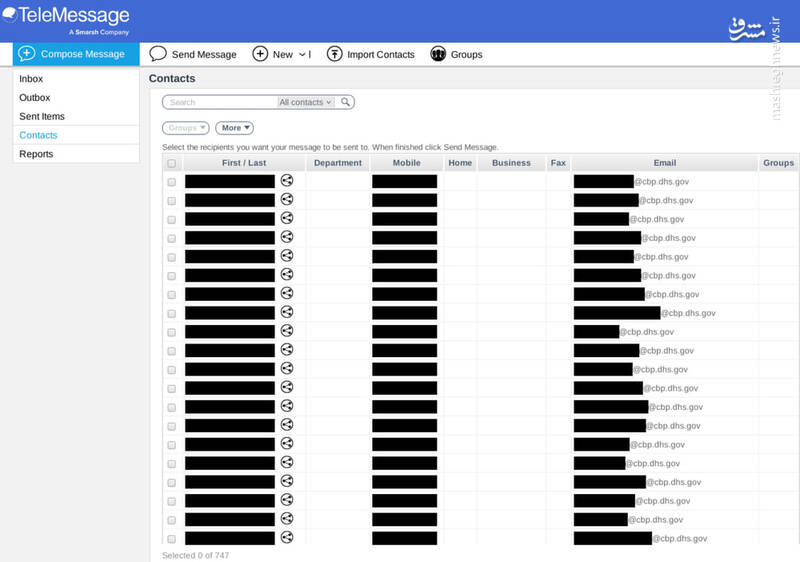Viewport: 800px width, 562px height.
Task: Sort by First / Last column header
Action: [x=243, y=163]
